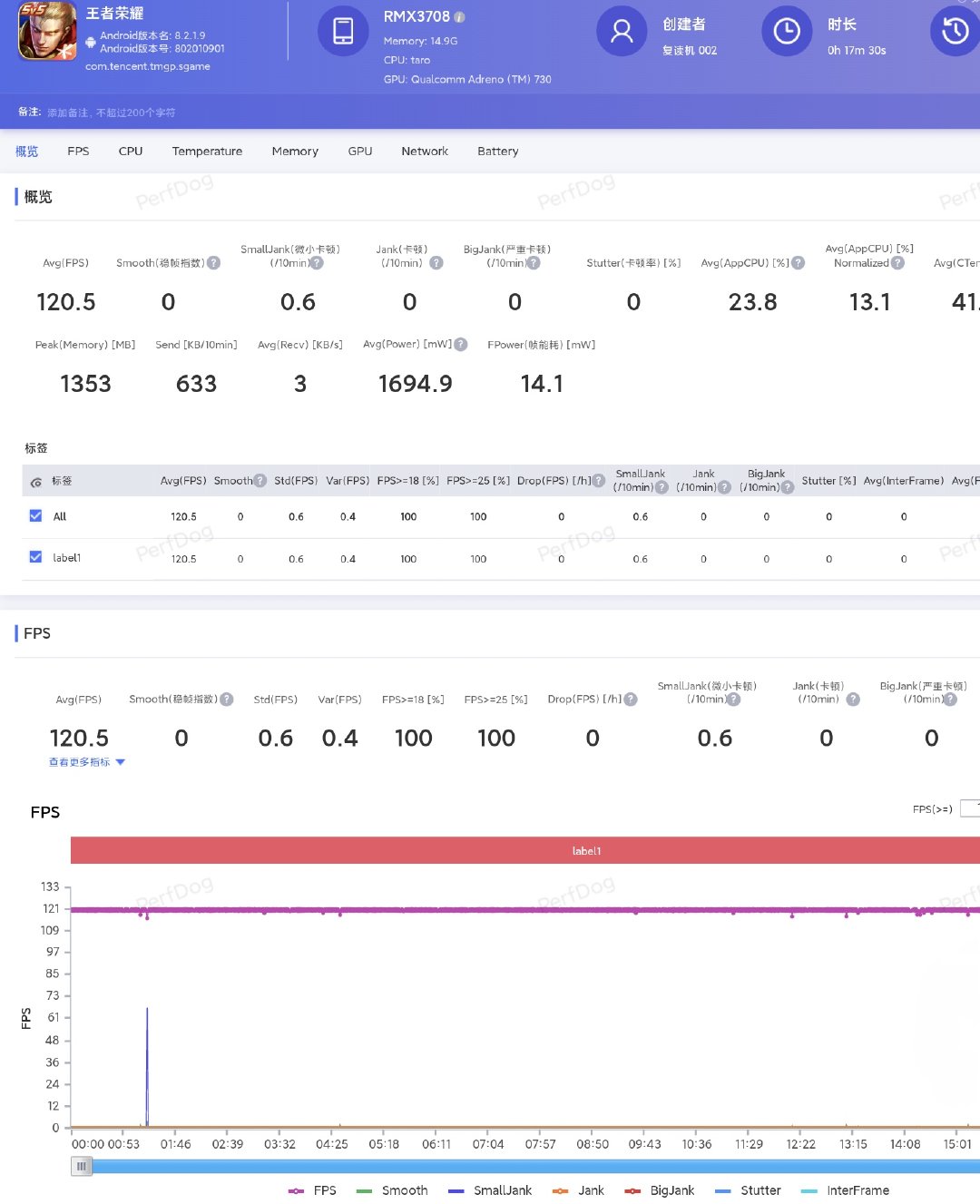
Task: Click the creator user profile icon
Action: (622, 31)
